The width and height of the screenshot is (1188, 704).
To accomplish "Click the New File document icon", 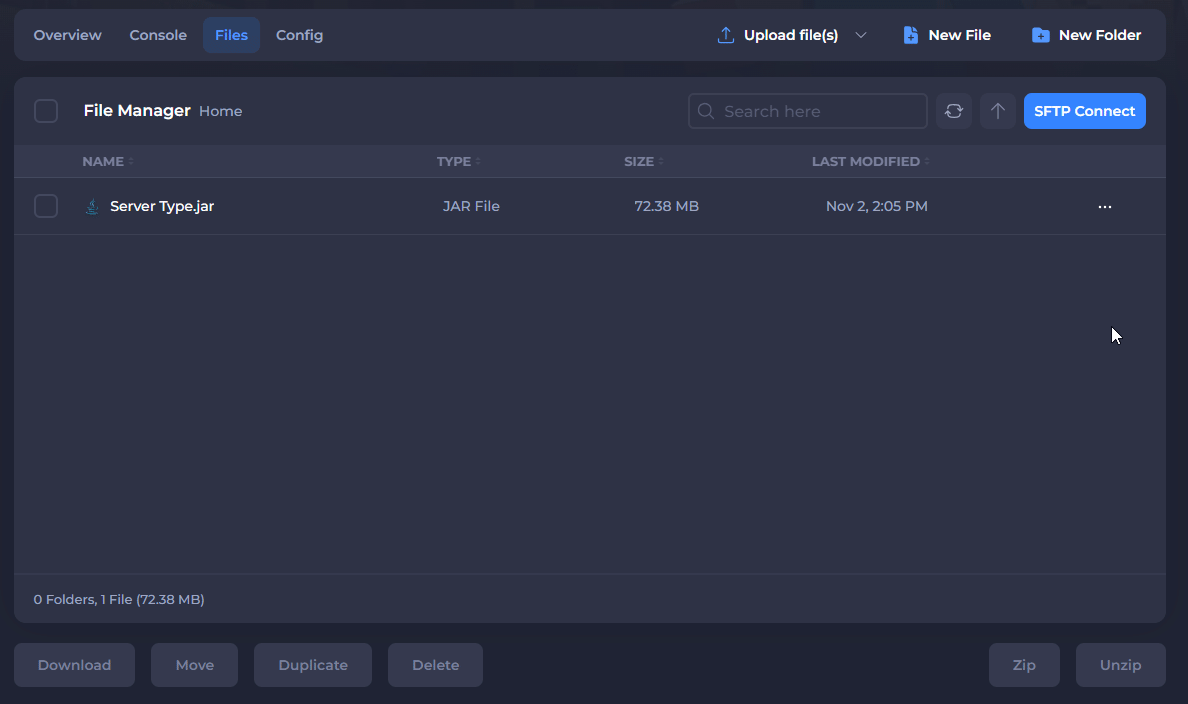I will point(910,35).
